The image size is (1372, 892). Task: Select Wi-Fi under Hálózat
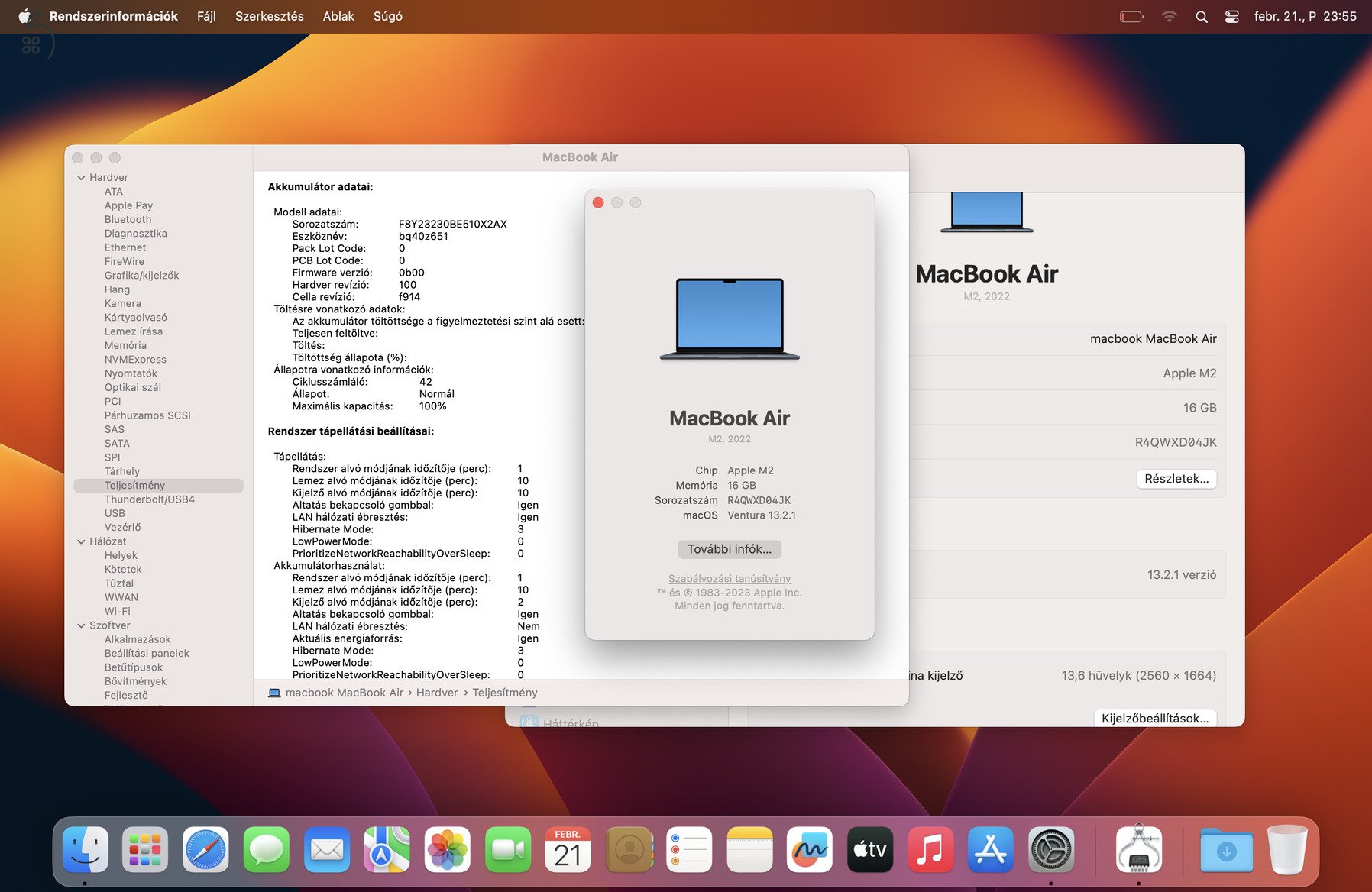[118, 611]
